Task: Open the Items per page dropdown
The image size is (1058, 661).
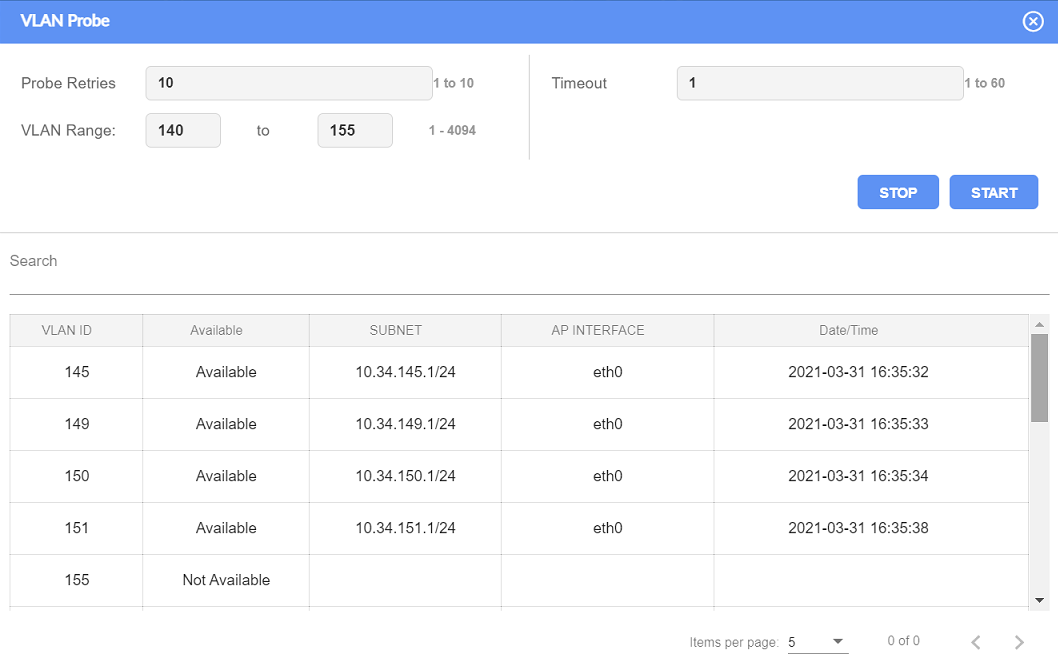Action: coord(817,642)
